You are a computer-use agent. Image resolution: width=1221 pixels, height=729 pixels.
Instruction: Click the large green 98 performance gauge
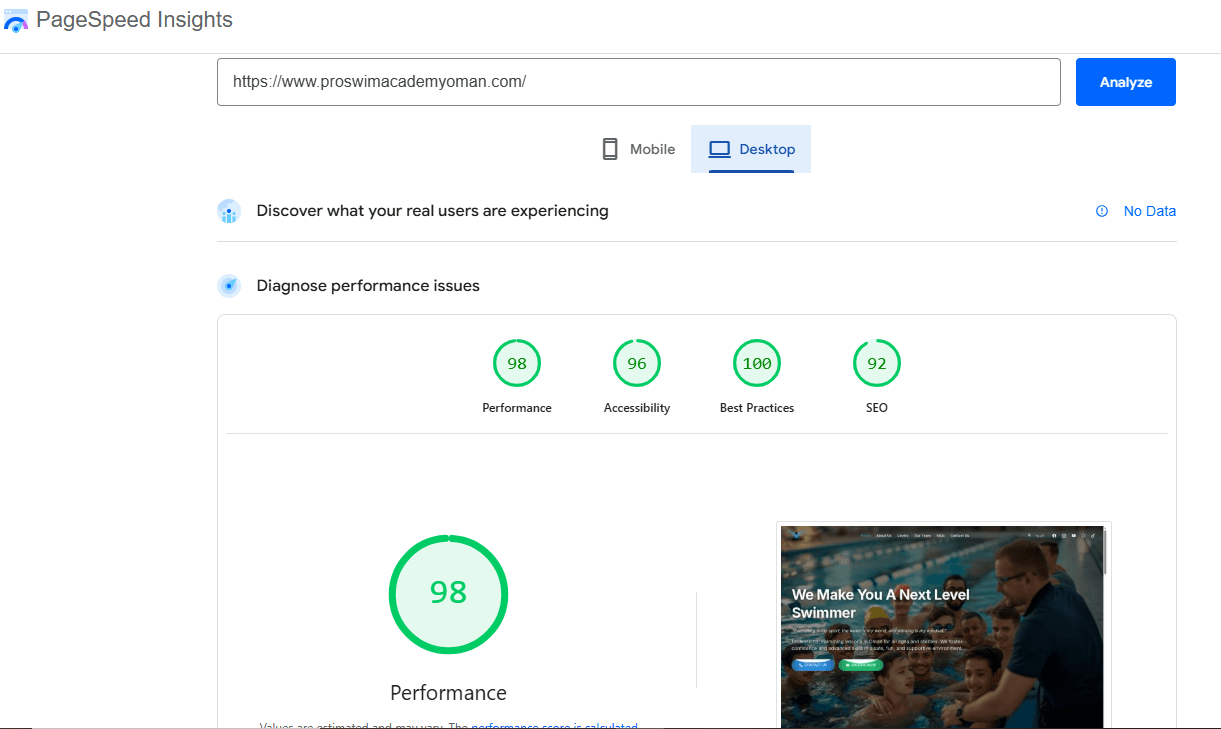448,593
